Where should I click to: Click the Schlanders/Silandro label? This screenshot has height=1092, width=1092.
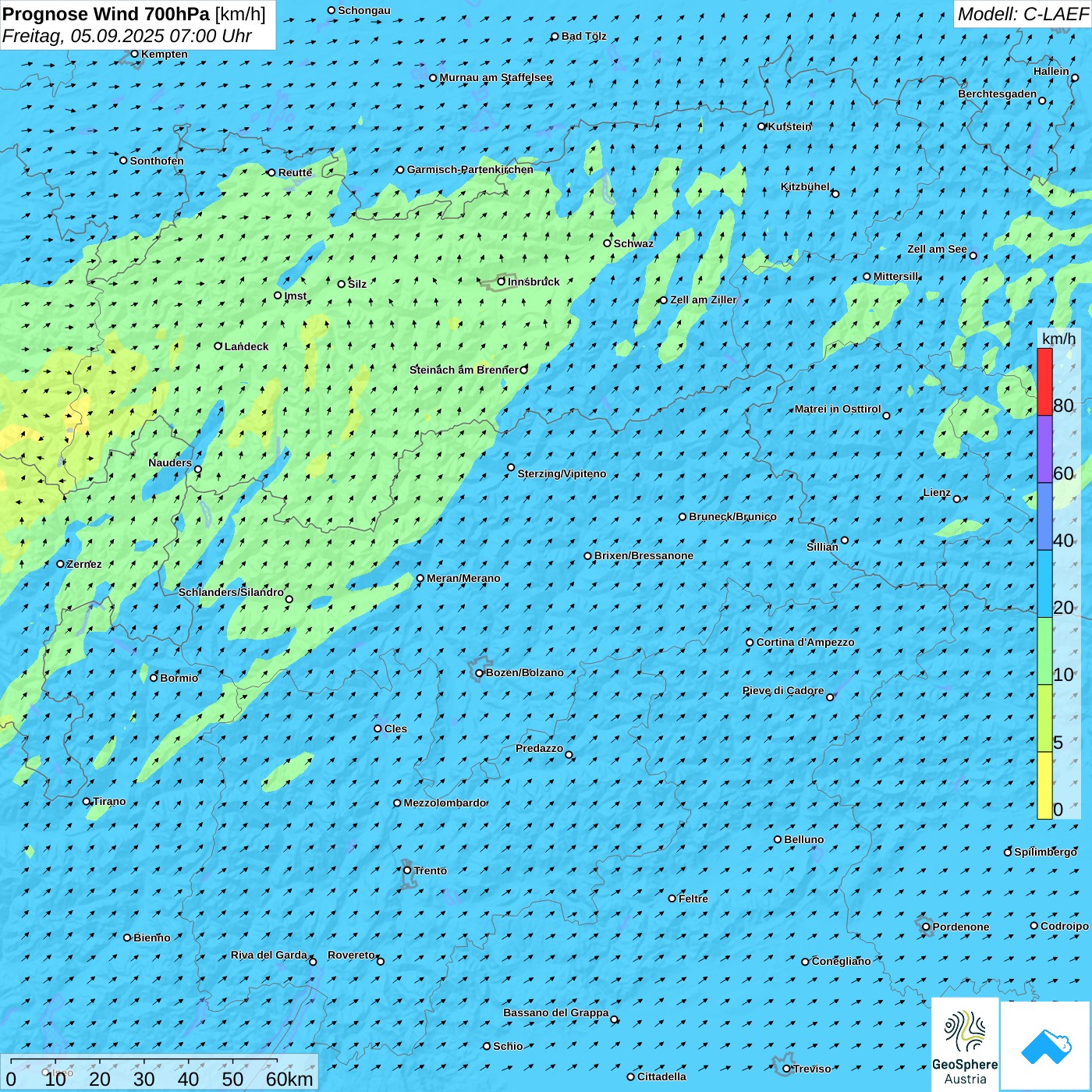pyautogui.click(x=231, y=592)
